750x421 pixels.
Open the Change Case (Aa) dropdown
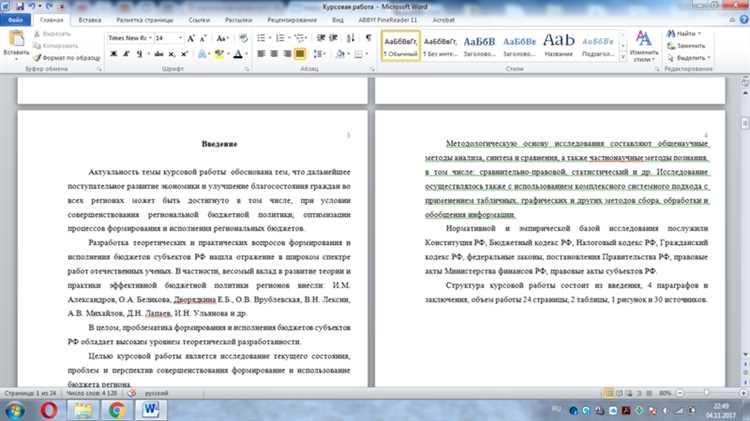click(222, 38)
